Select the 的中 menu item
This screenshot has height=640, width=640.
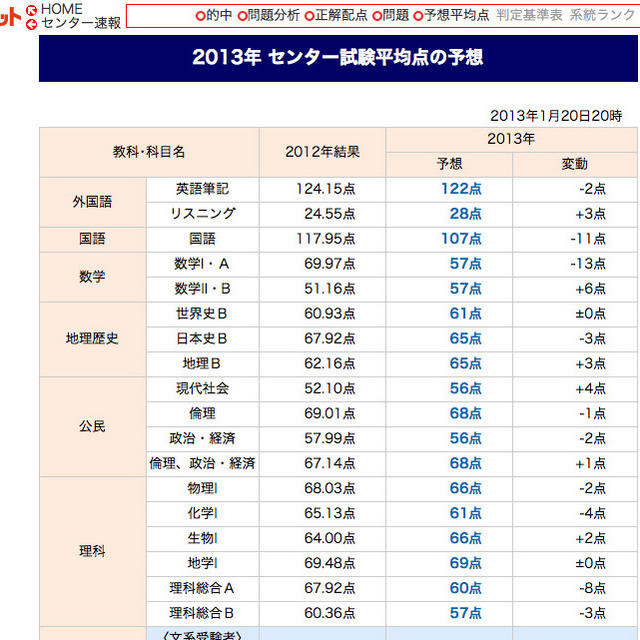pyautogui.click(x=214, y=16)
